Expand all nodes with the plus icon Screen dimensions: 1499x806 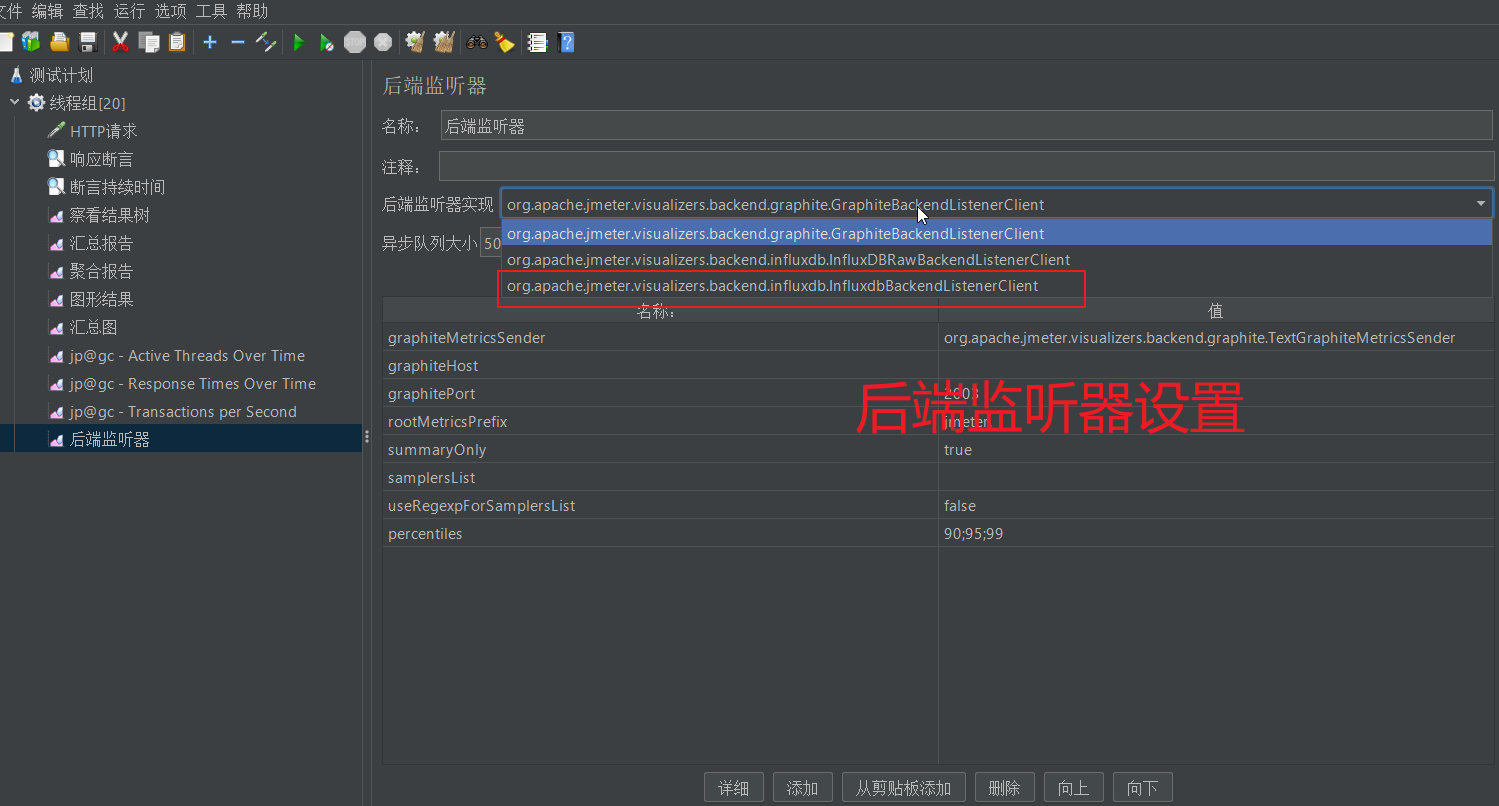210,42
